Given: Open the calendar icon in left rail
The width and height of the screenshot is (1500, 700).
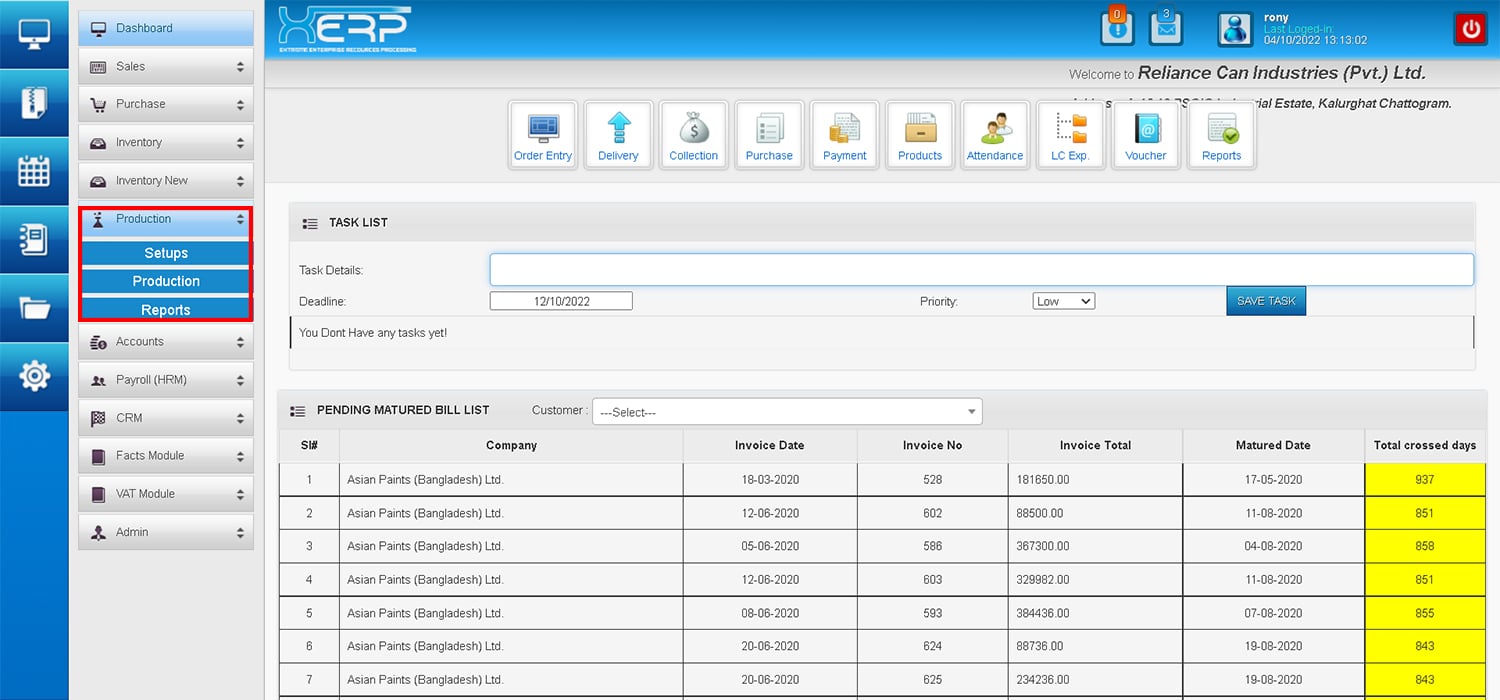Looking at the screenshot, I should 34,171.
